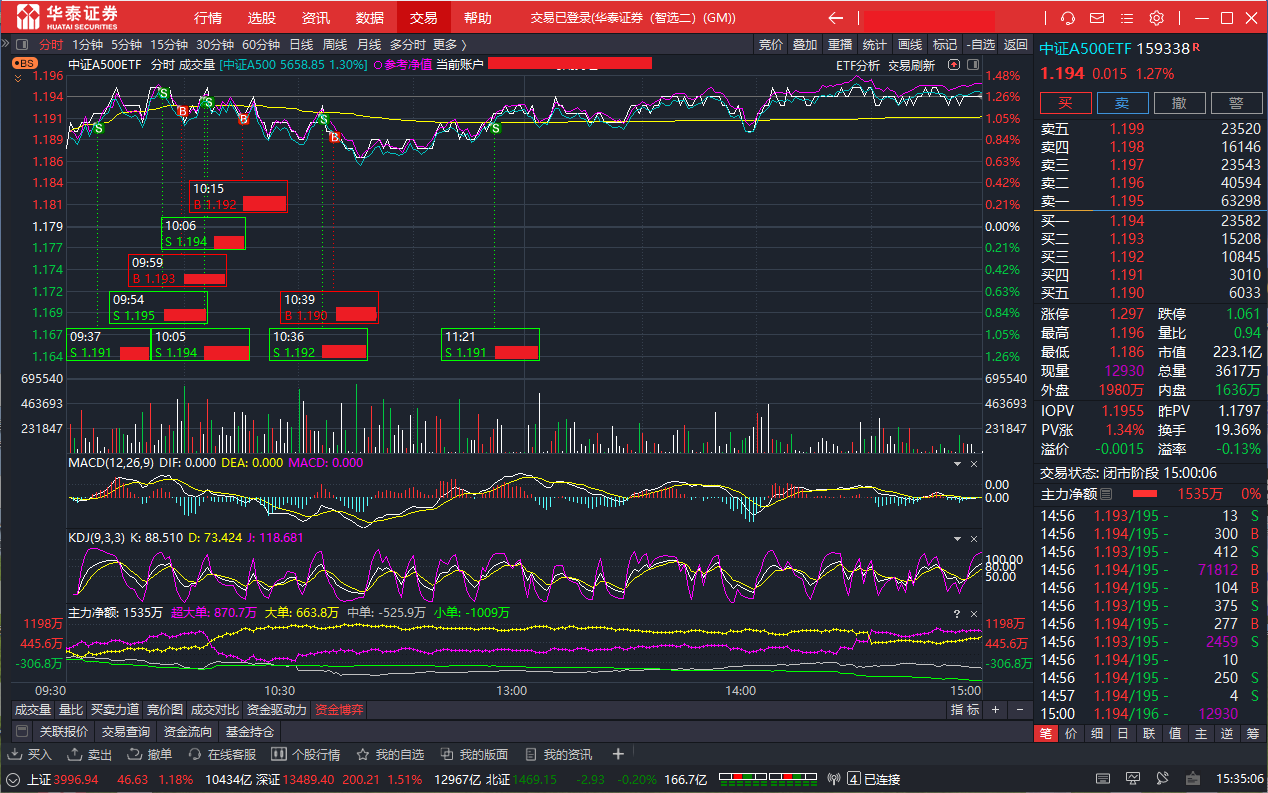
Task: Toggle the 参考净值 reference line indicator
Action: coord(402,64)
